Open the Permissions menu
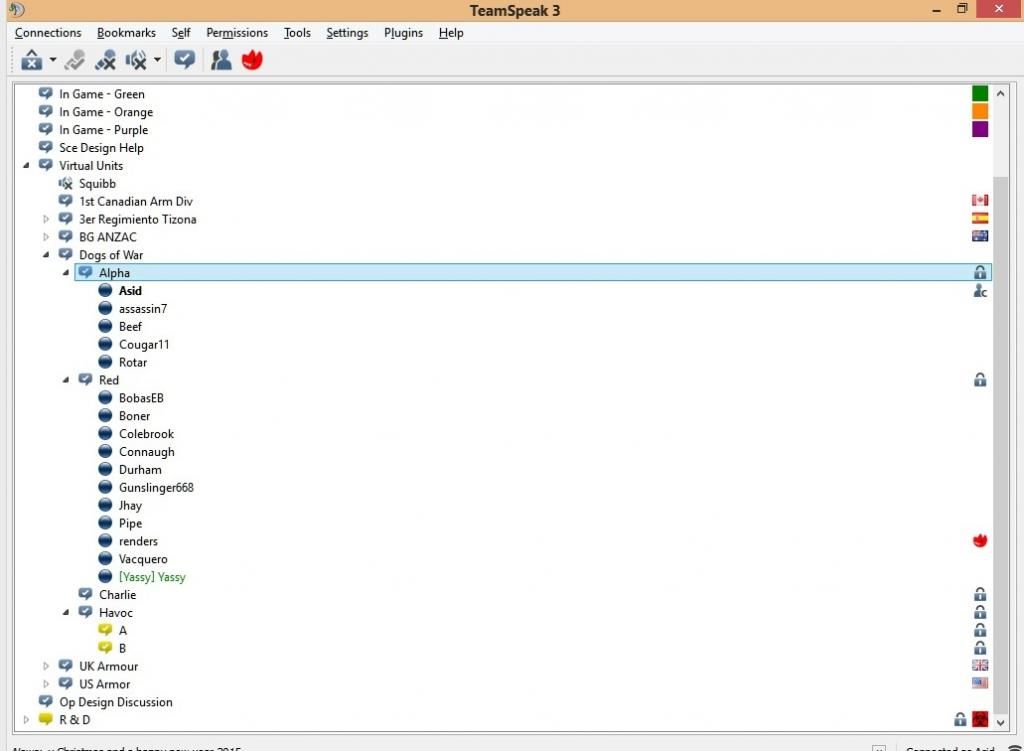1024x751 pixels. [x=237, y=33]
